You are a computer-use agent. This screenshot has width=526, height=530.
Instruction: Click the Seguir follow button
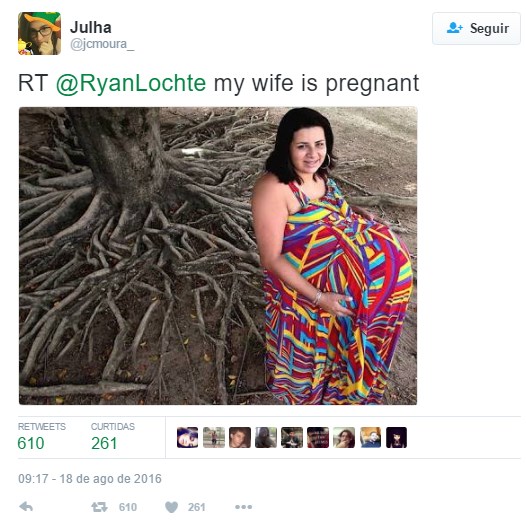(476, 28)
